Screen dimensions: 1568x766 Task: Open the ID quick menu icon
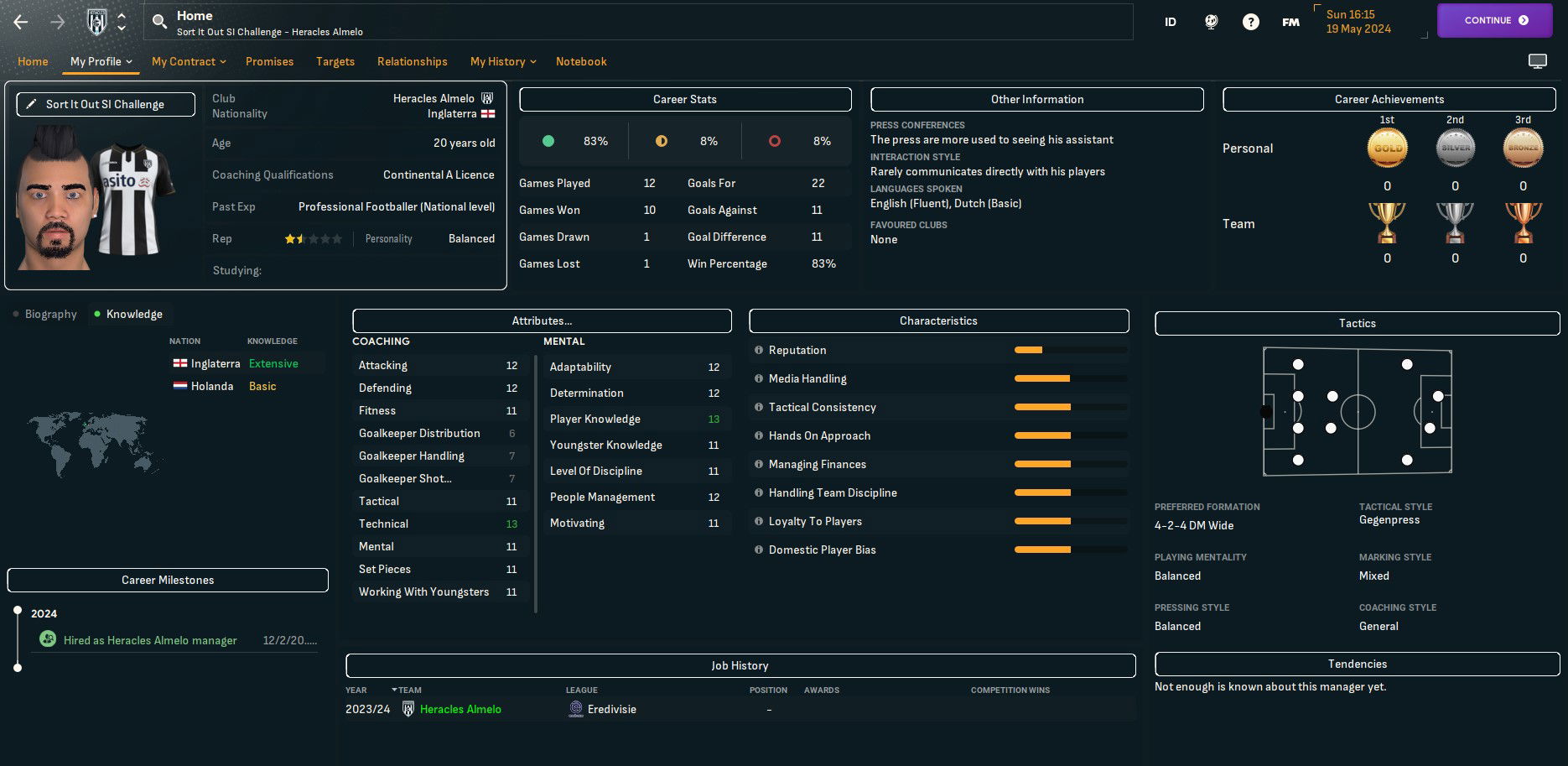[1171, 22]
